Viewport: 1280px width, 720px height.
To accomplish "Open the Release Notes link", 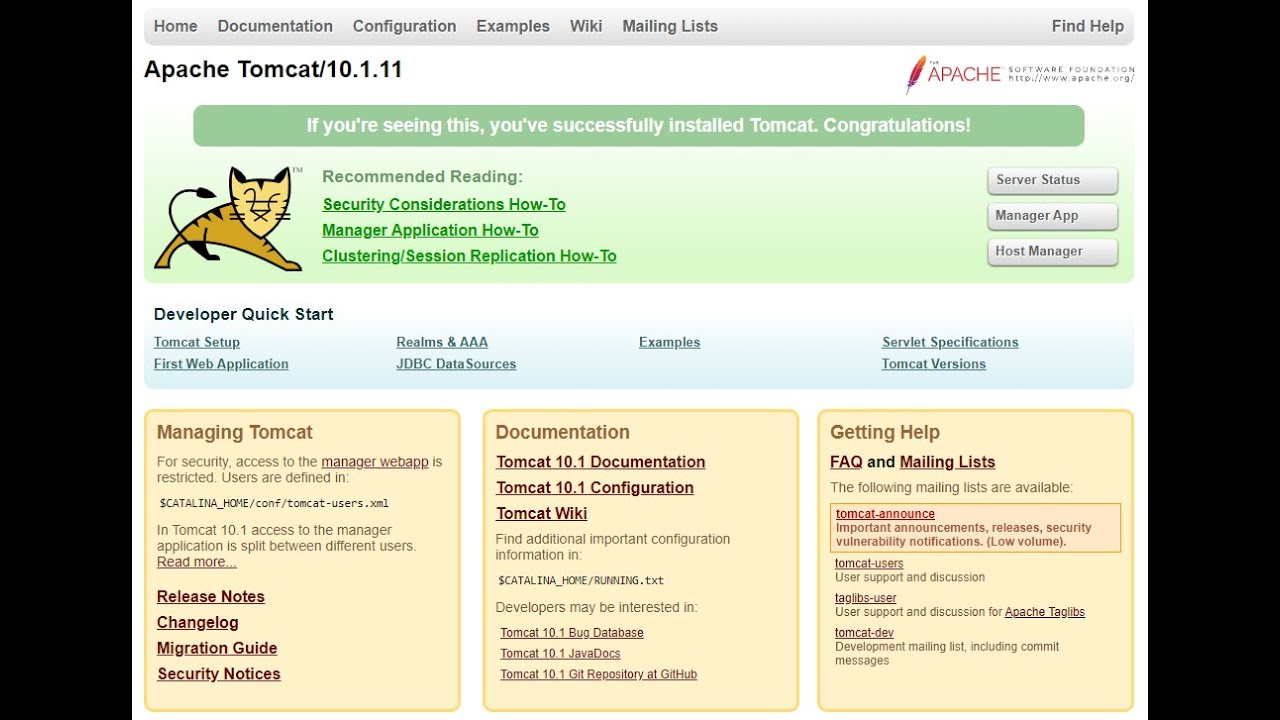I will 211,597.
